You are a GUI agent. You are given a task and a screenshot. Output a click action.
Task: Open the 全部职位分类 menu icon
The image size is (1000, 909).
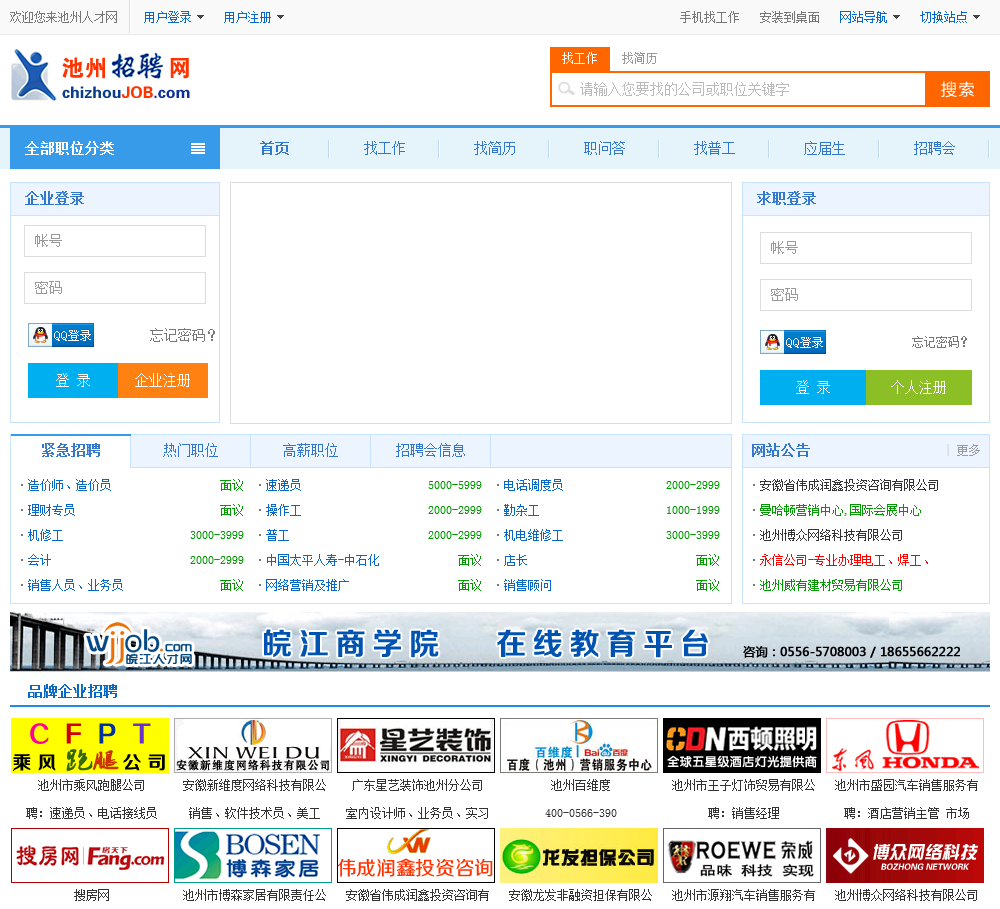coord(198,149)
